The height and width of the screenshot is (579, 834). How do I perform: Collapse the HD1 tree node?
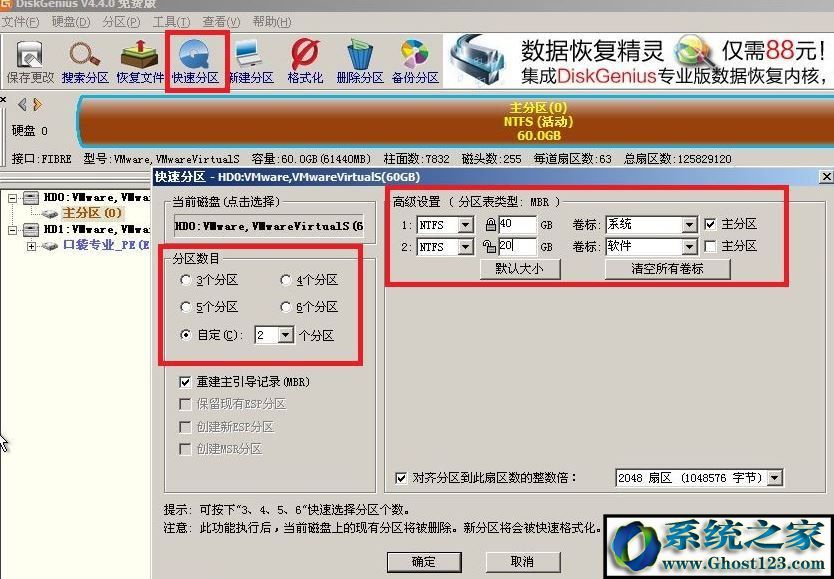(x=13, y=230)
